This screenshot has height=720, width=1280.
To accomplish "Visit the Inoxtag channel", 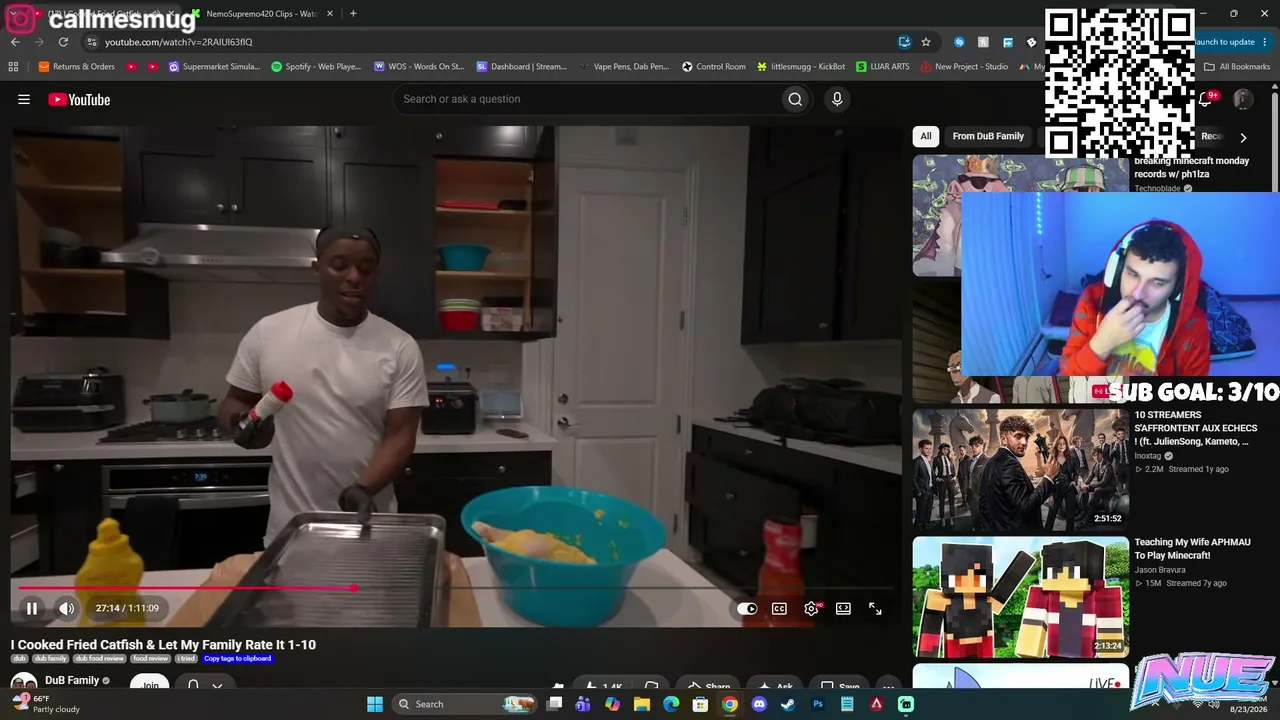I will 1147,456.
